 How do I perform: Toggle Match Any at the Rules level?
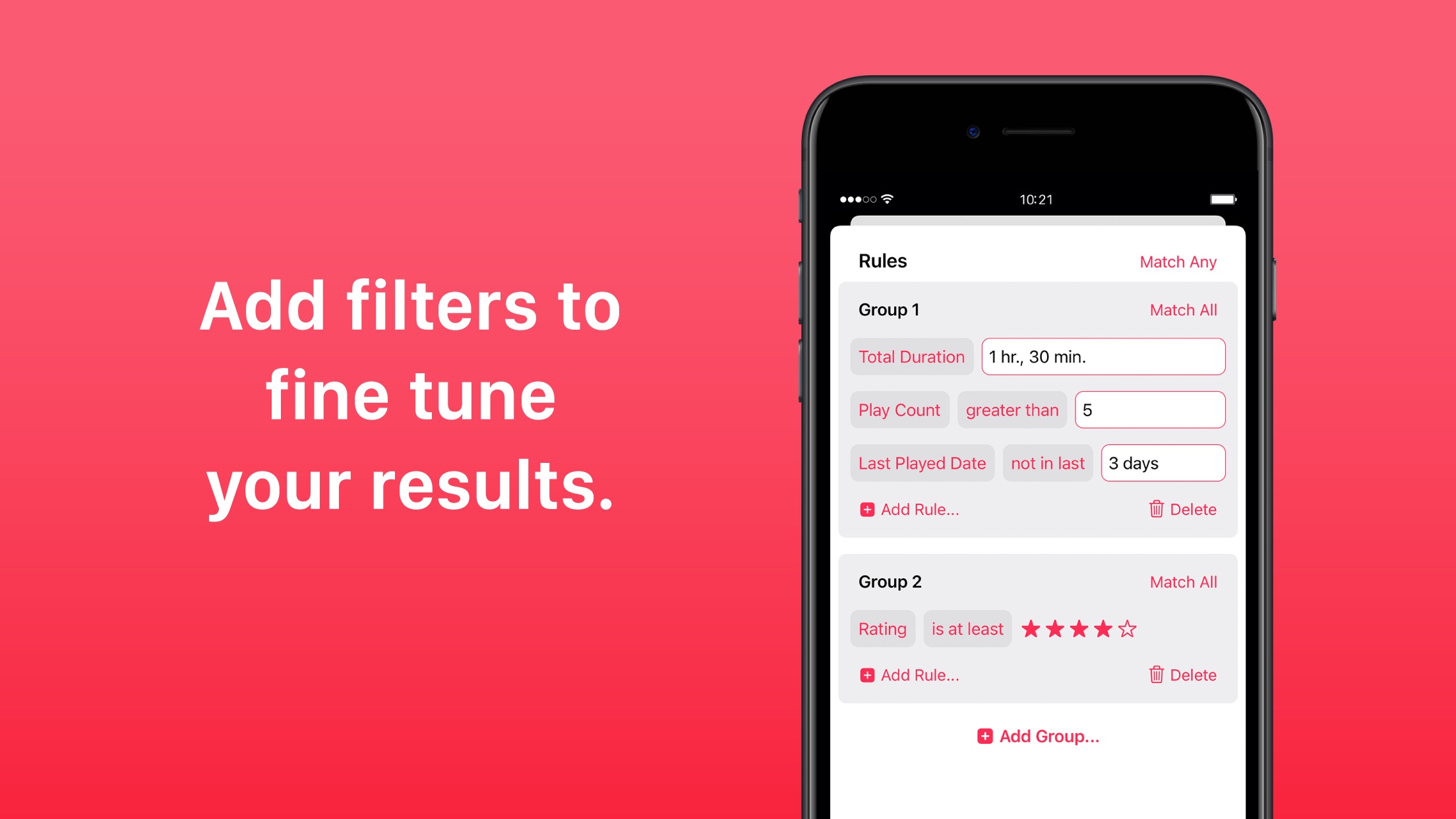click(1178, 261)
